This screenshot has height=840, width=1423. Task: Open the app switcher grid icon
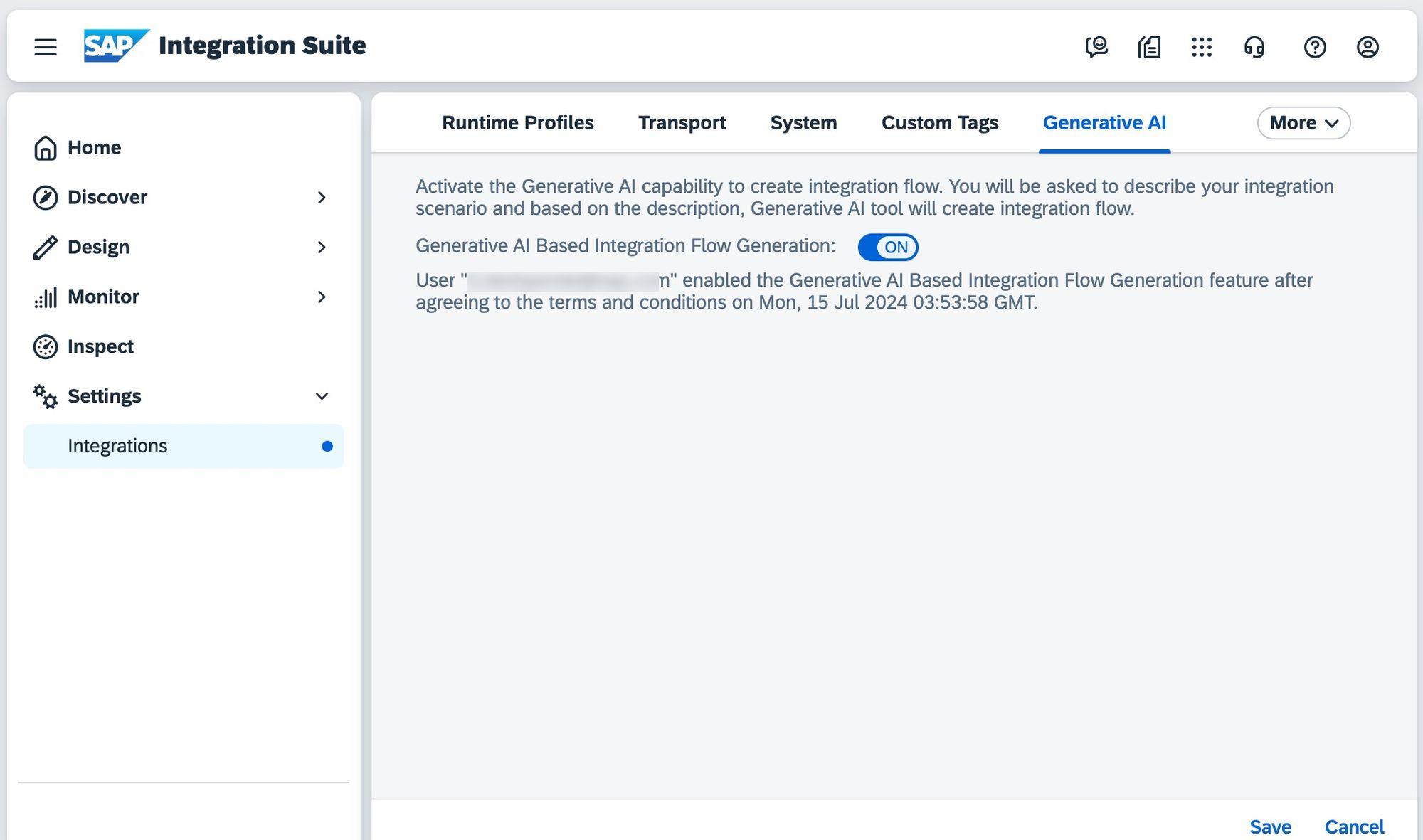point(1202,47)
